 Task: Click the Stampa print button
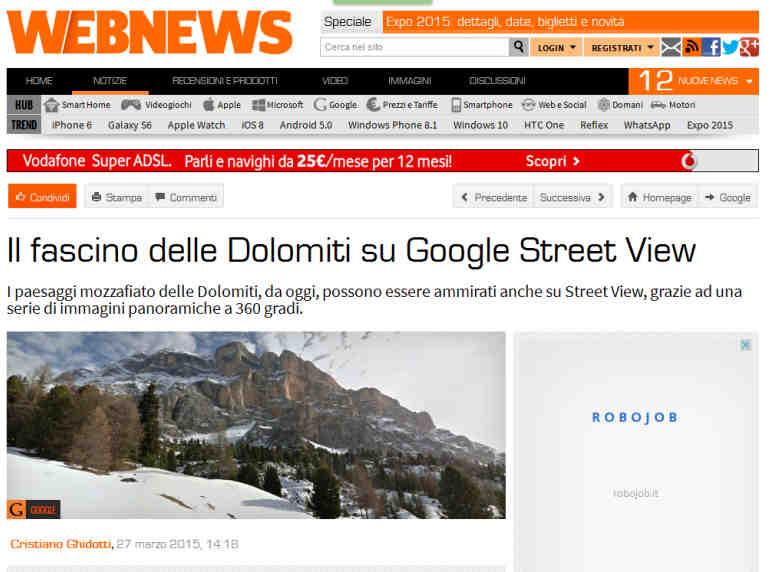(x=117, y=197)
